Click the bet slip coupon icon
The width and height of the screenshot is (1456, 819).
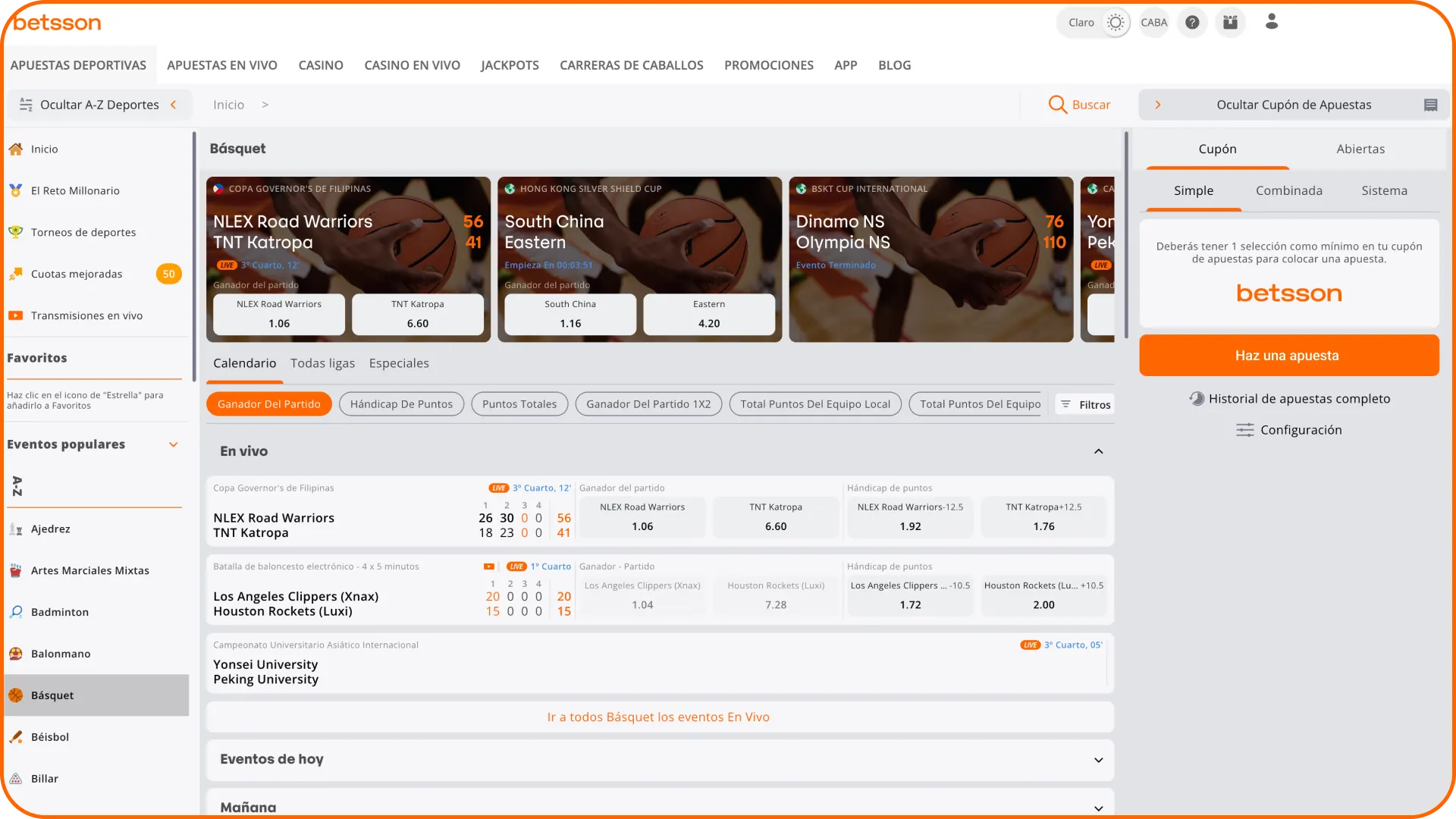click(1430, 105)
